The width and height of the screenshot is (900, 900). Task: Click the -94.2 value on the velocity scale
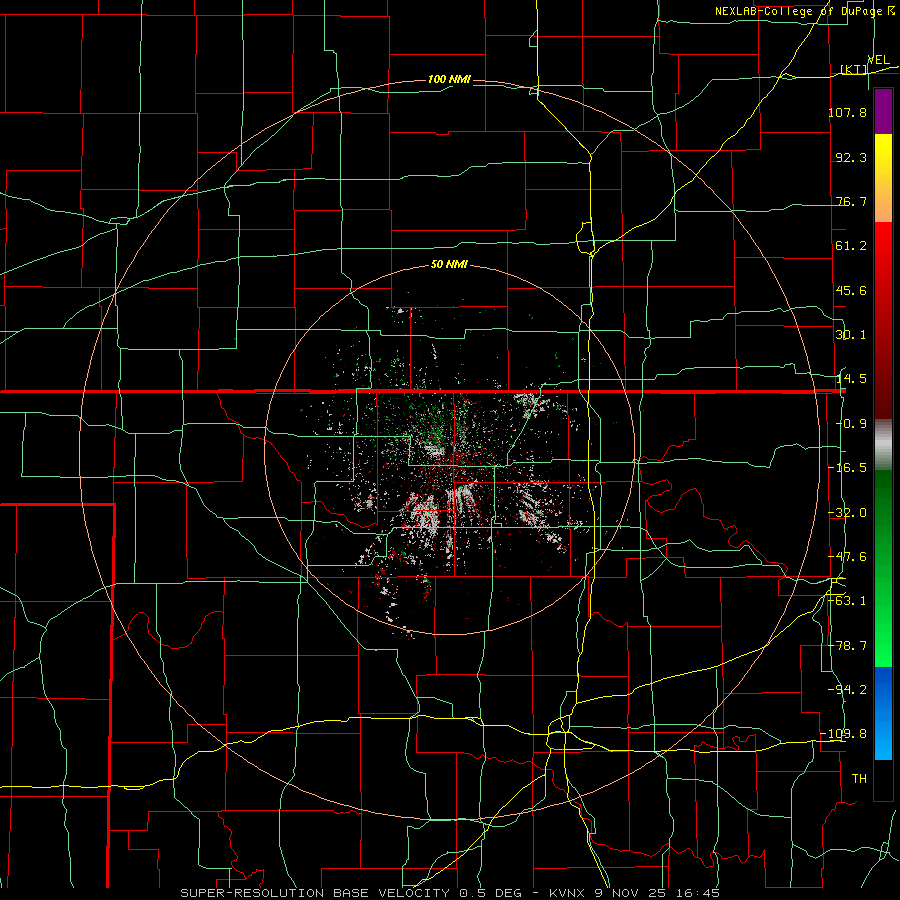848,690
